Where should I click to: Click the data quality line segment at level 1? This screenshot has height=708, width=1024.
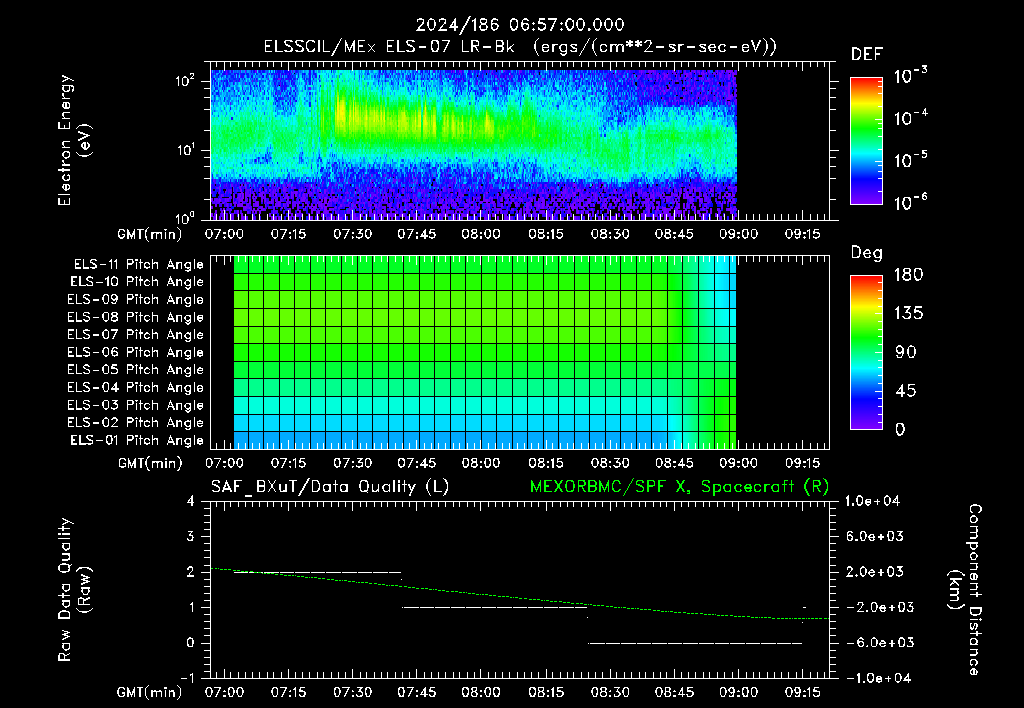click(494, 607)
